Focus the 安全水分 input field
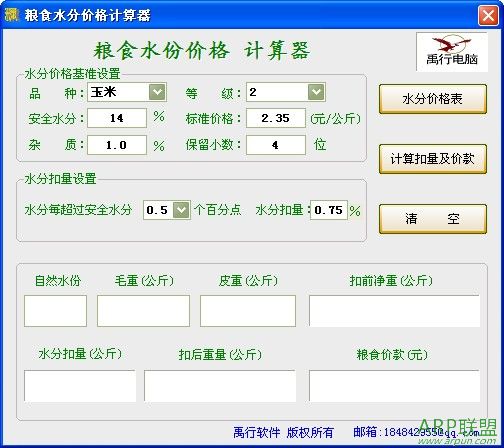This screenshot has height=448, width=504. (117, 118)
